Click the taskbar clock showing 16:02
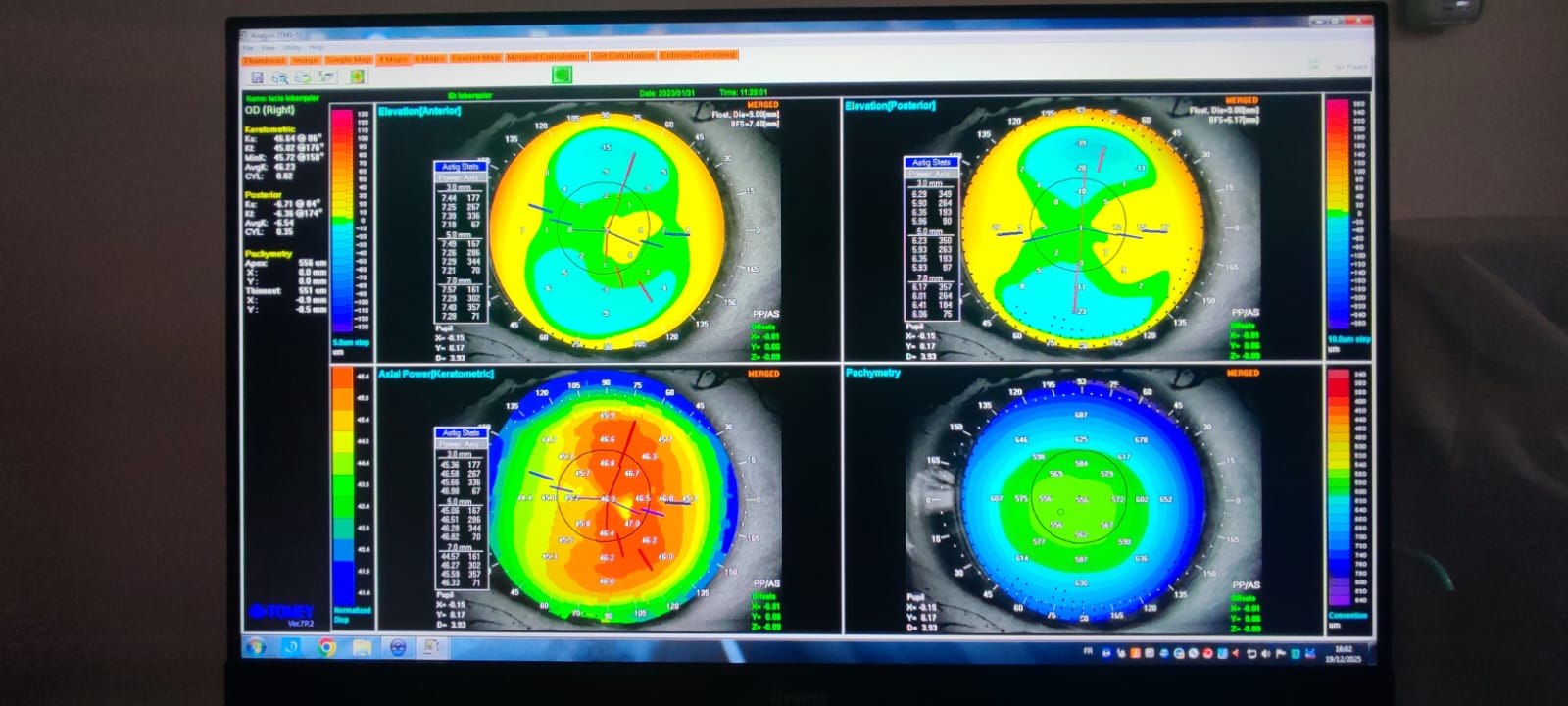1568x706 pixels. (x=1342, y=653)
